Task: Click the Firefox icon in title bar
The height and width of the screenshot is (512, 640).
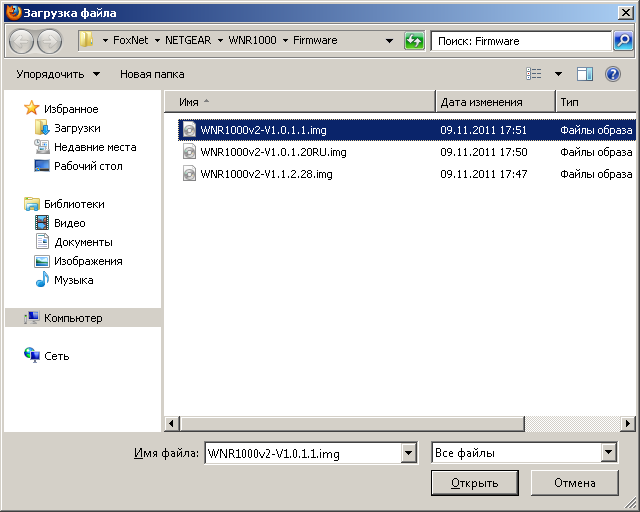Action: 13,12
